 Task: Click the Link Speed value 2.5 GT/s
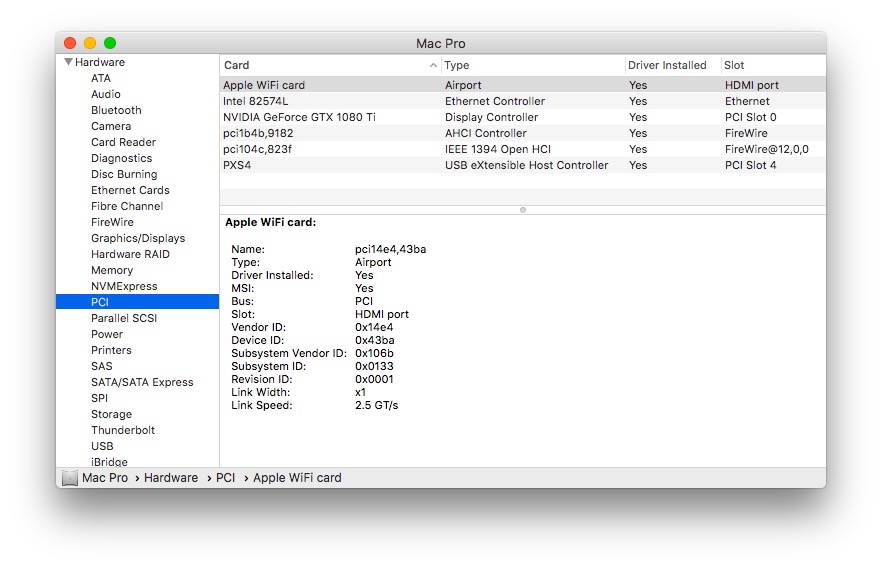click(x=376, y=405)
